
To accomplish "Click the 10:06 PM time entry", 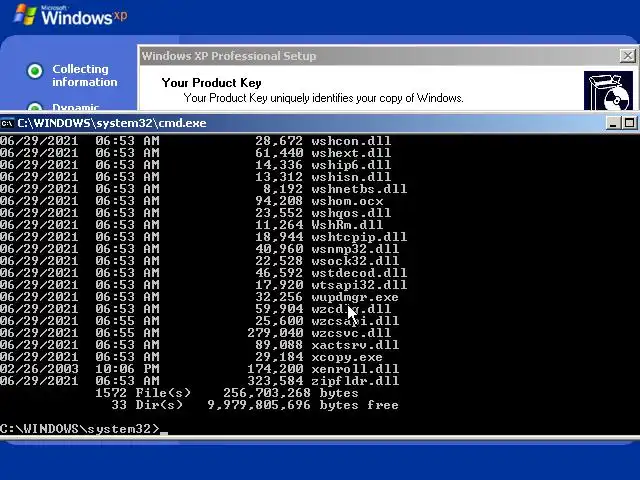I will (x=127, y=369).
